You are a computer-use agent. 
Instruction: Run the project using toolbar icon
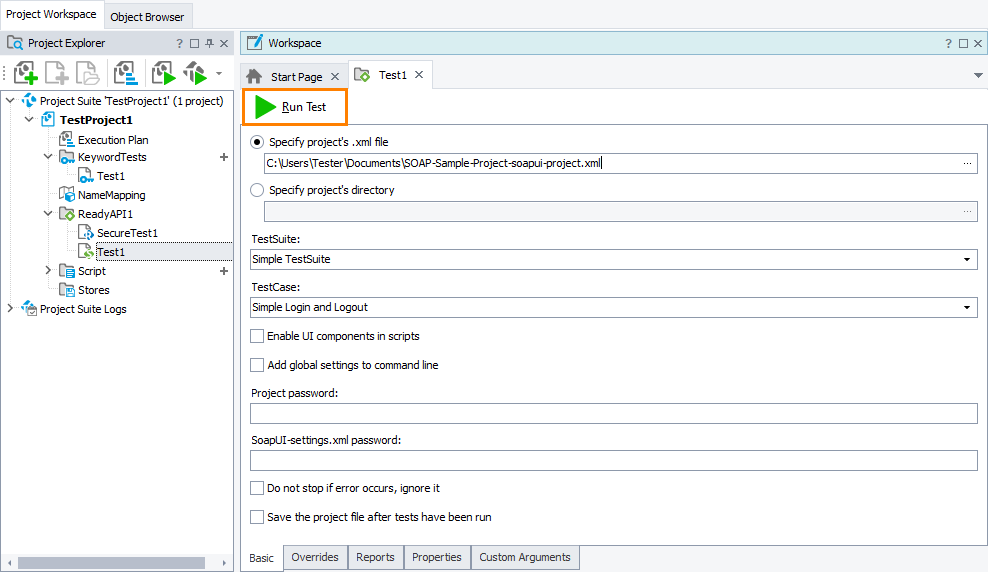(x=163, y=73)
